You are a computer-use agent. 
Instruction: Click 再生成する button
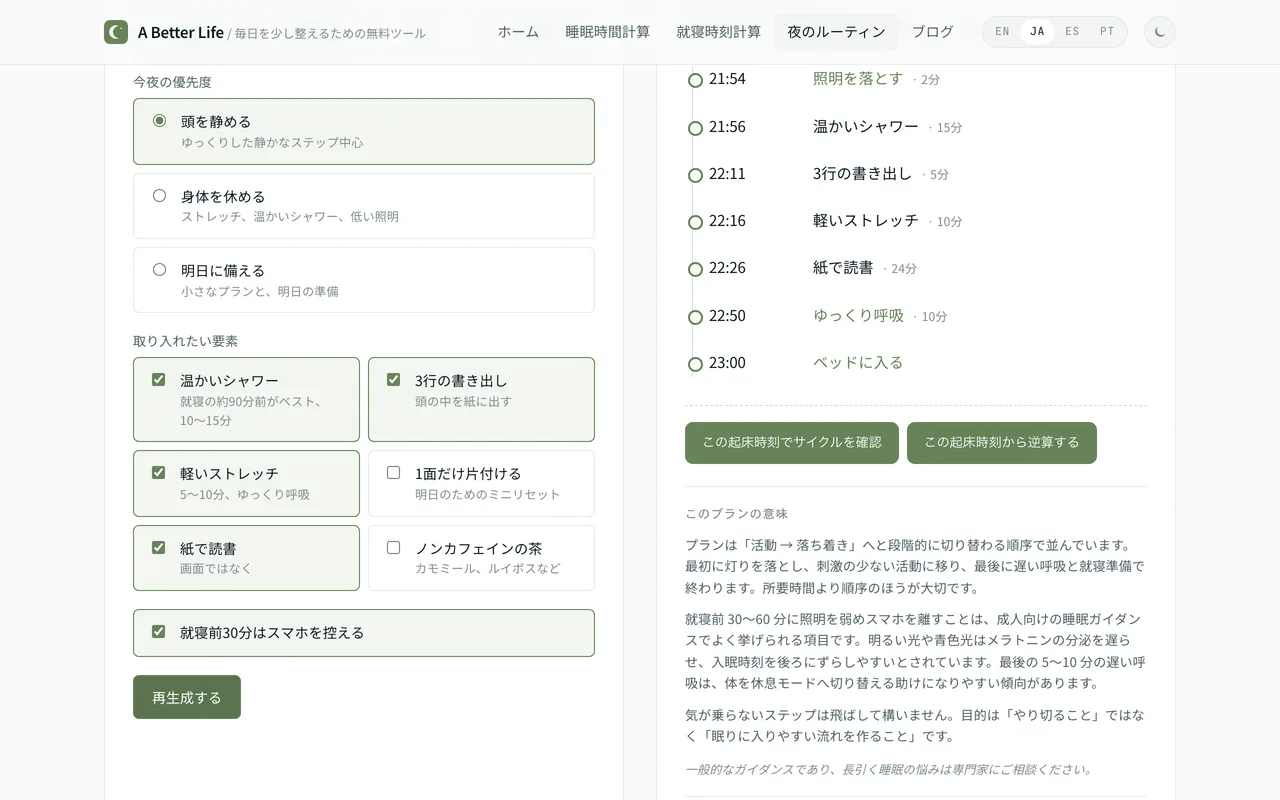(x=187, y=697)
